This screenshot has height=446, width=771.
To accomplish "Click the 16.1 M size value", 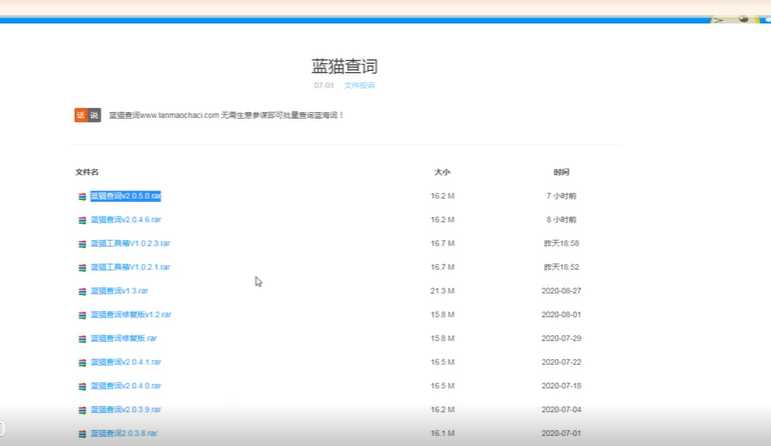I will [443, 434].
